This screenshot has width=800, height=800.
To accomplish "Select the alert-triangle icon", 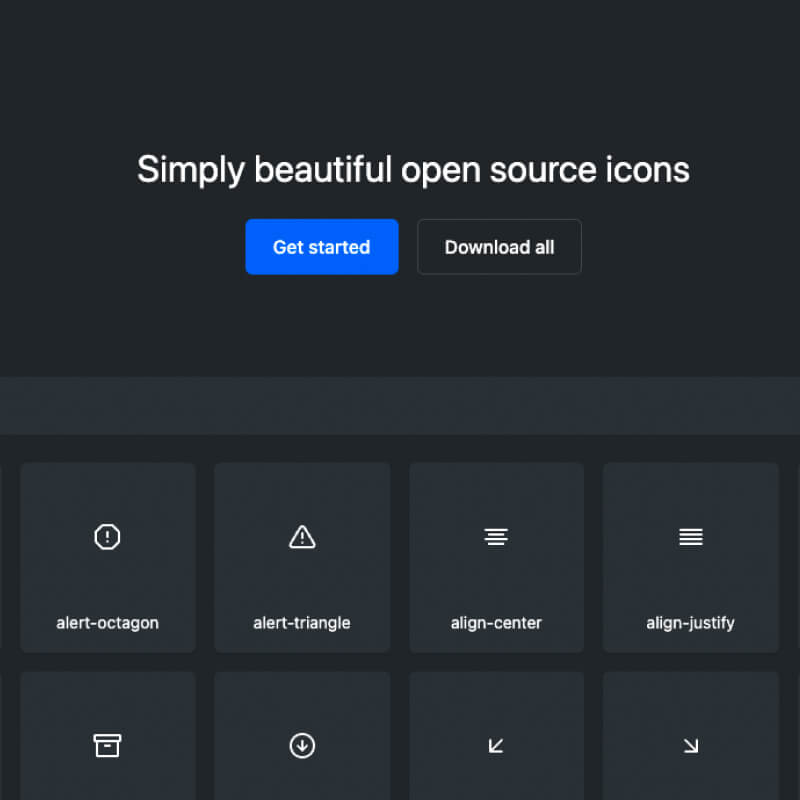I will (302, 537).
